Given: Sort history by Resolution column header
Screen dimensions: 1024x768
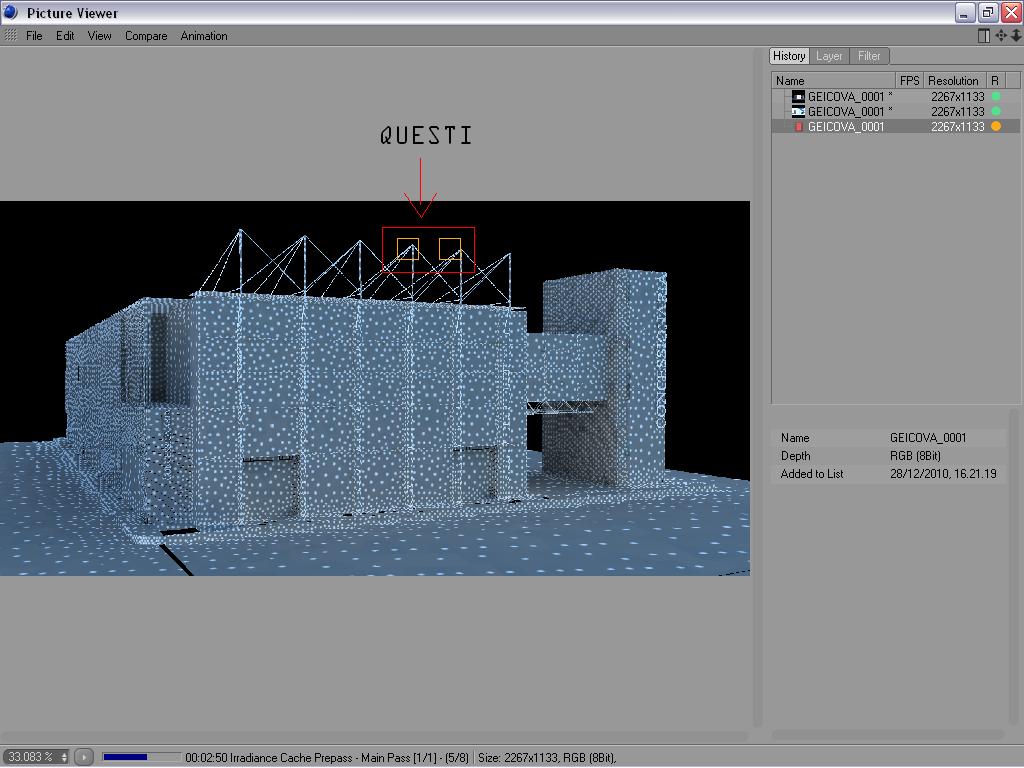Looking at the screenshot, I should [954, 80].
